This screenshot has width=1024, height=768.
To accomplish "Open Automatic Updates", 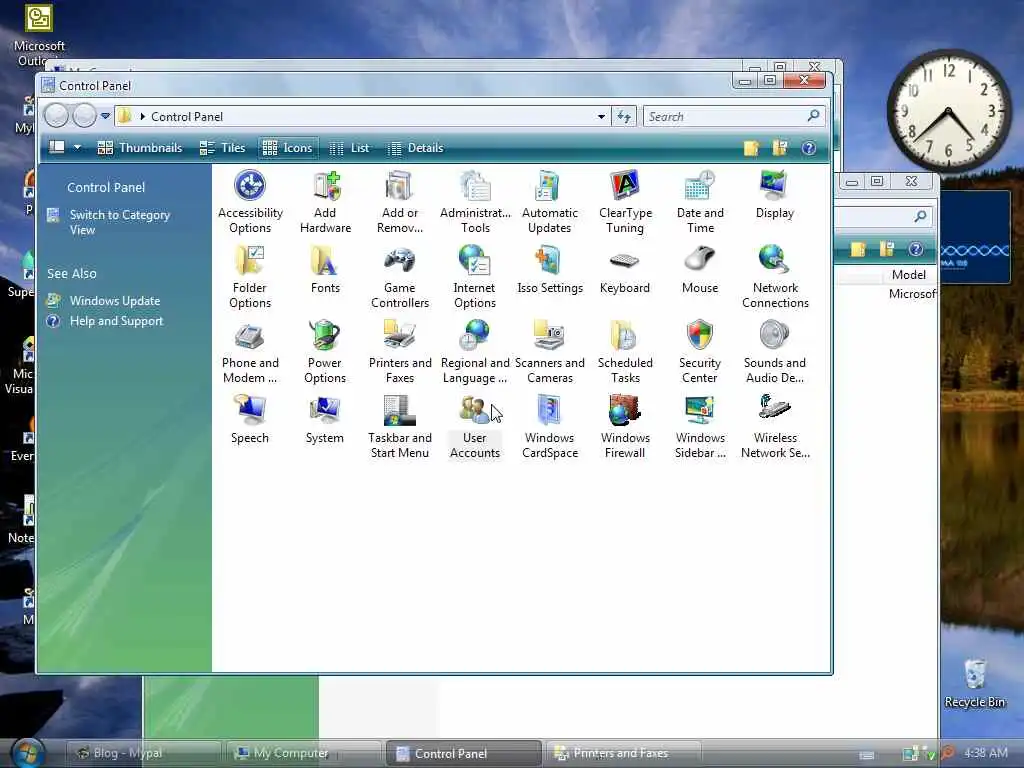I will pyautogui.click(x=549, y=201).
